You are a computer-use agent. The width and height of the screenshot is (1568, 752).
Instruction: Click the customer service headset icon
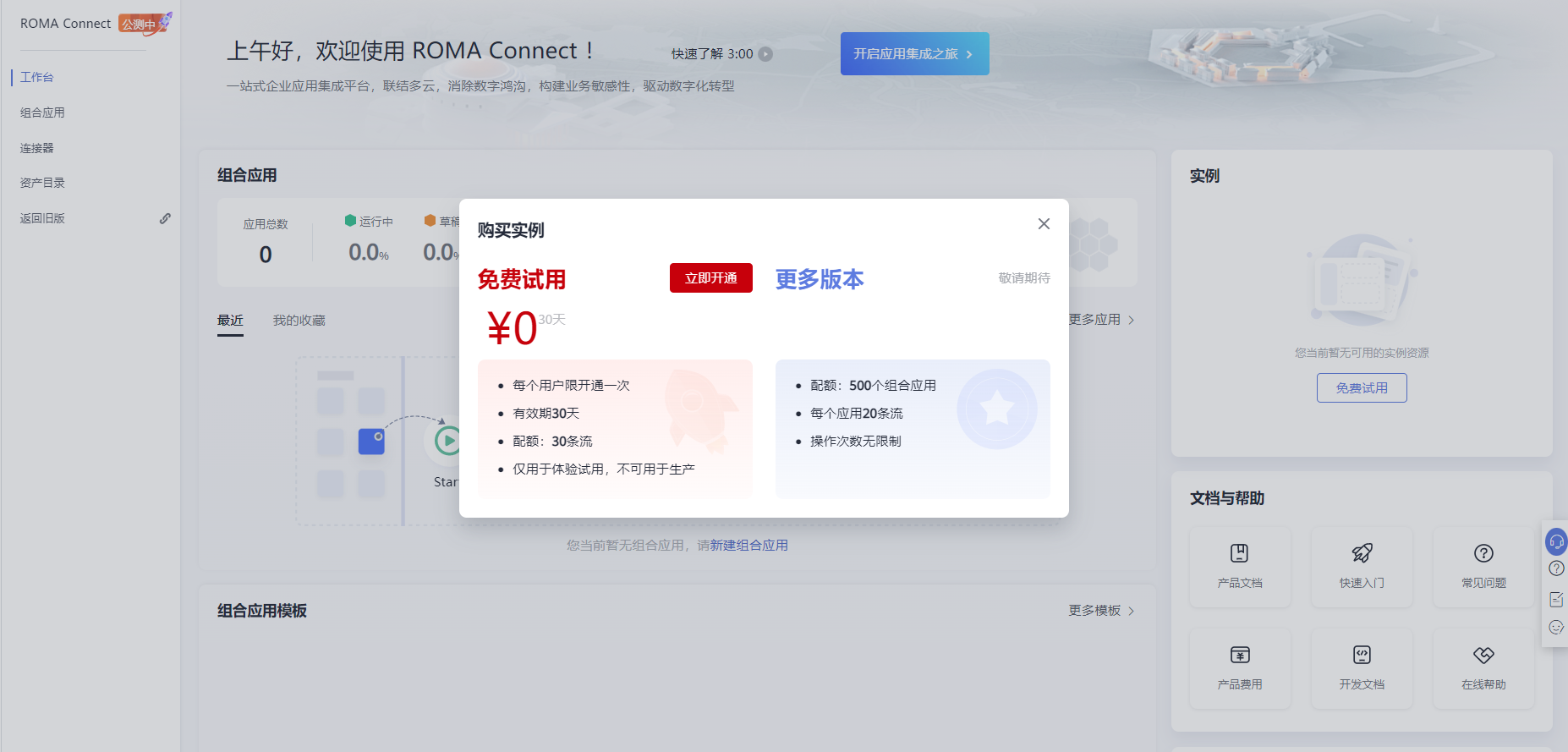tap(1556, 541)
